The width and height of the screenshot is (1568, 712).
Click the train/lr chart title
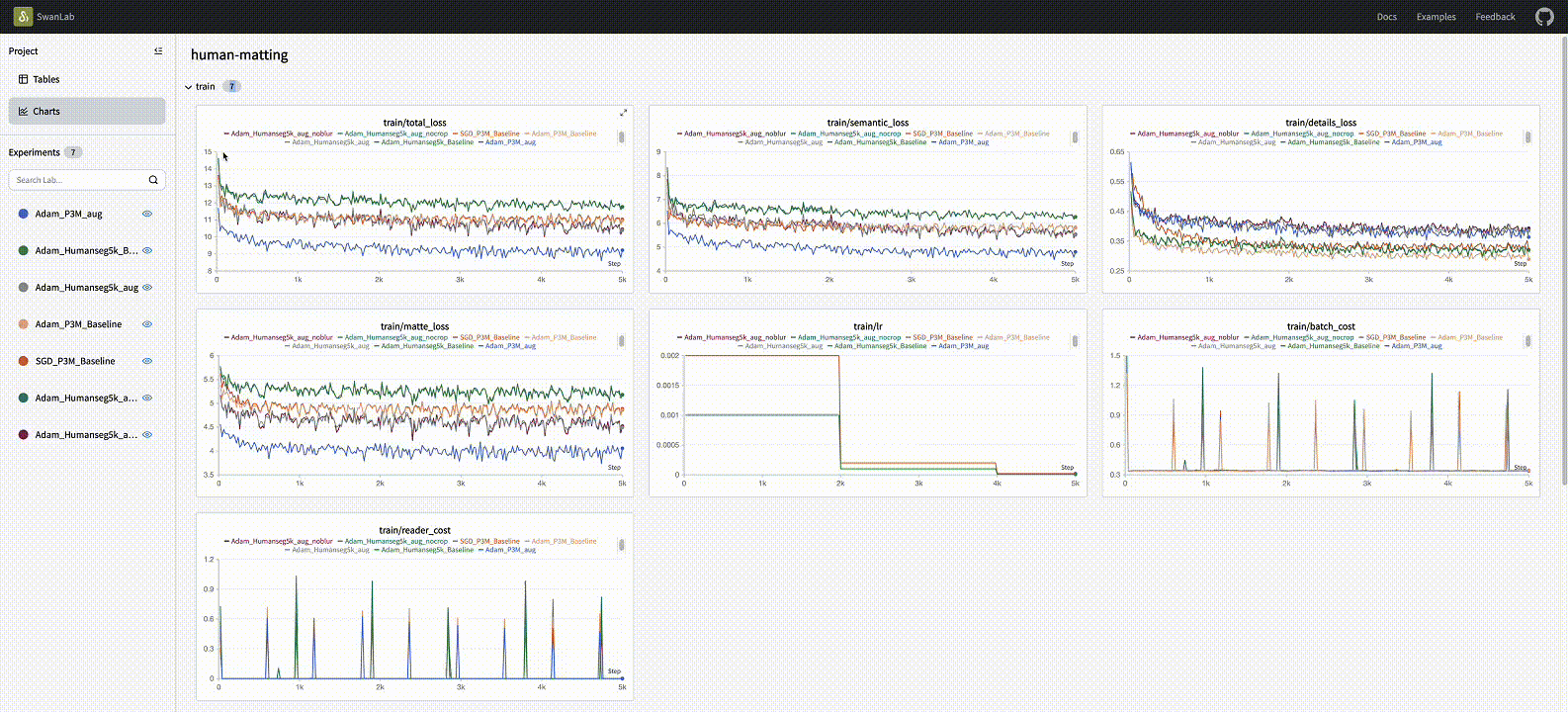point(868,326)
